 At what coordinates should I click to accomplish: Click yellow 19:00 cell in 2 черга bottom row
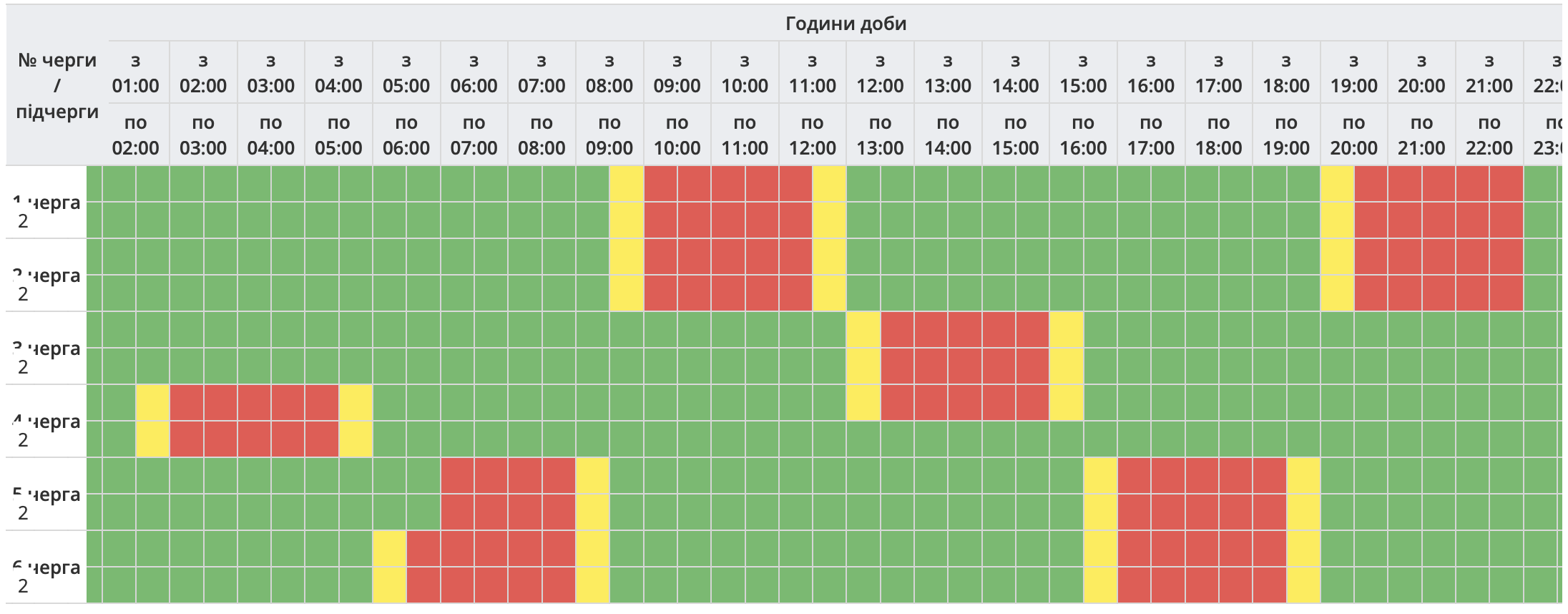pyautogui.click(x=1337, y=293)
